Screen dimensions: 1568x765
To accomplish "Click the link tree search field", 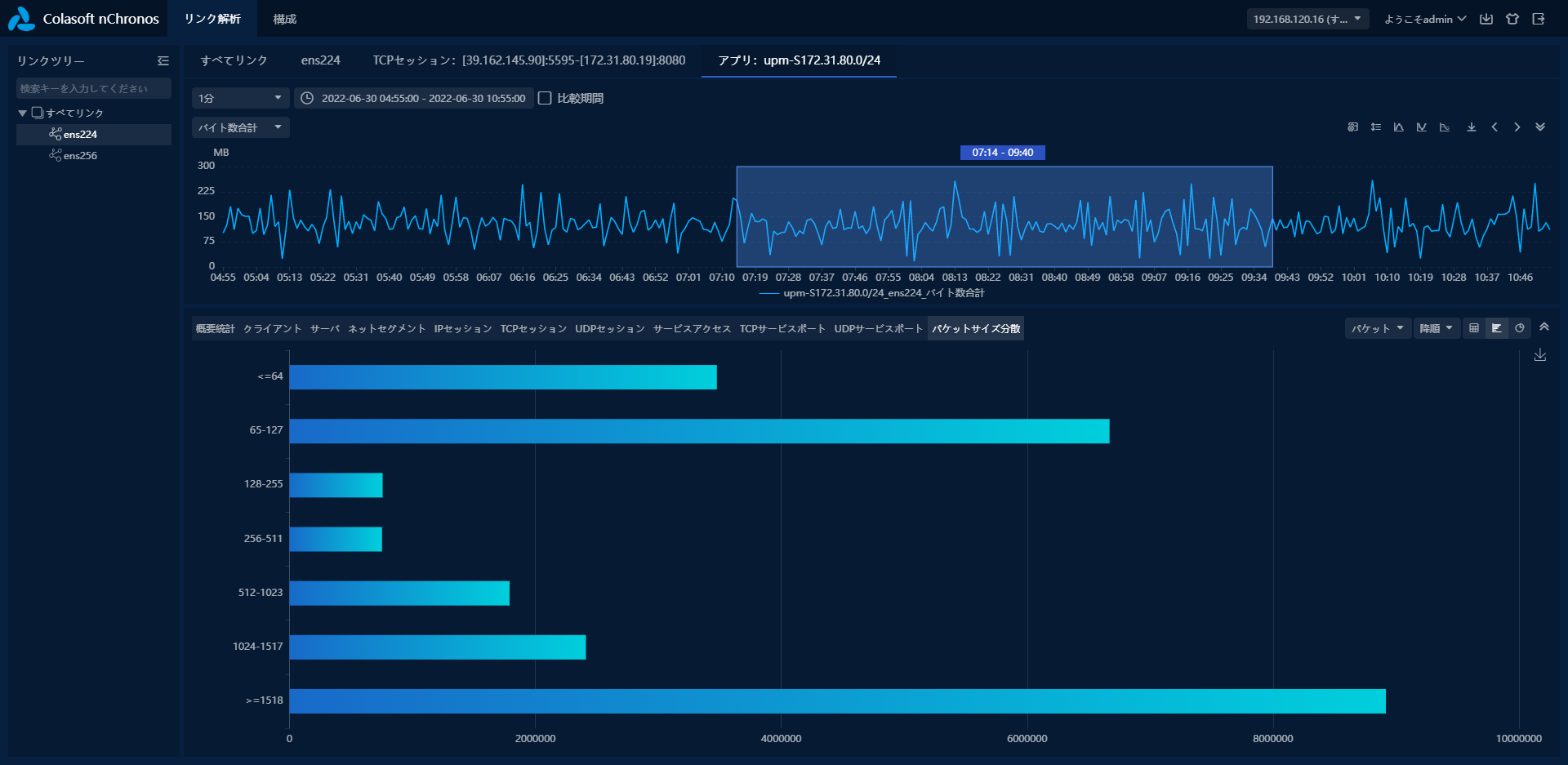I will (x=93, y=88).
